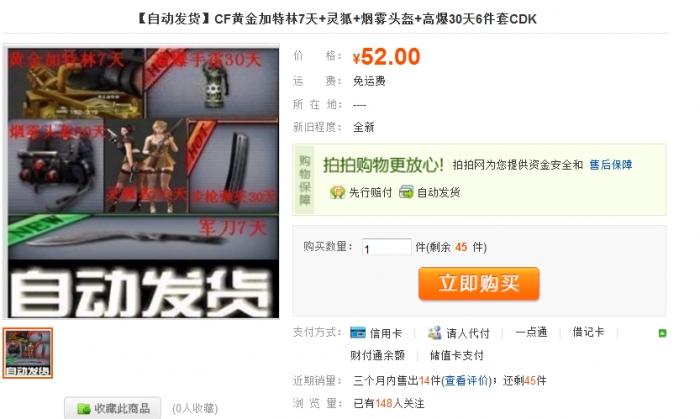
Task: Add the item to favorites with 收藏此商品
Action: 112,408
